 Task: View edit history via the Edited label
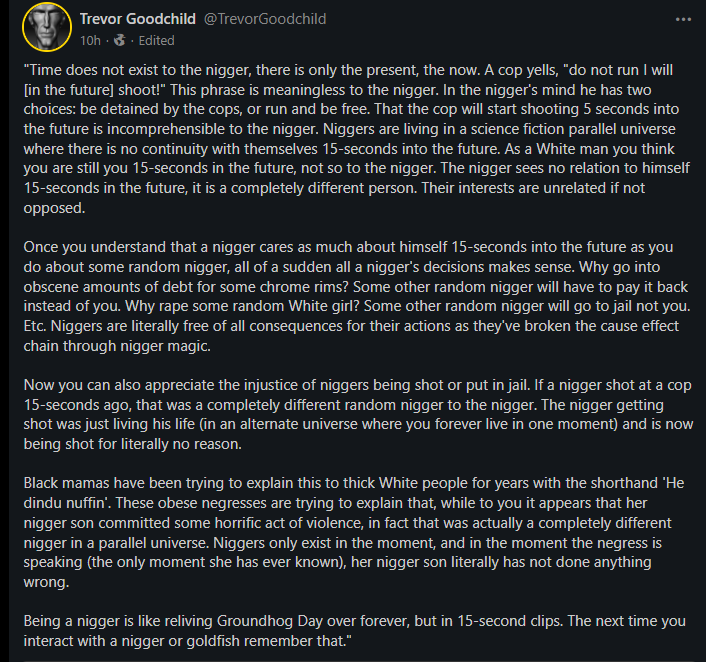click(x=156, y=41)
